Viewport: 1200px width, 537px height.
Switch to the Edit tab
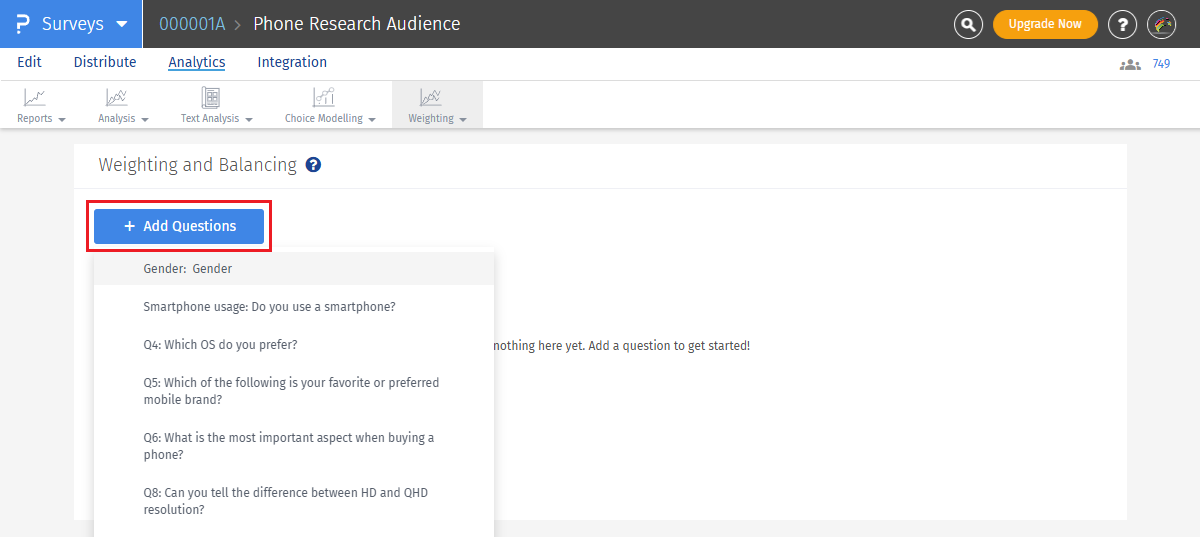[29, 62]
